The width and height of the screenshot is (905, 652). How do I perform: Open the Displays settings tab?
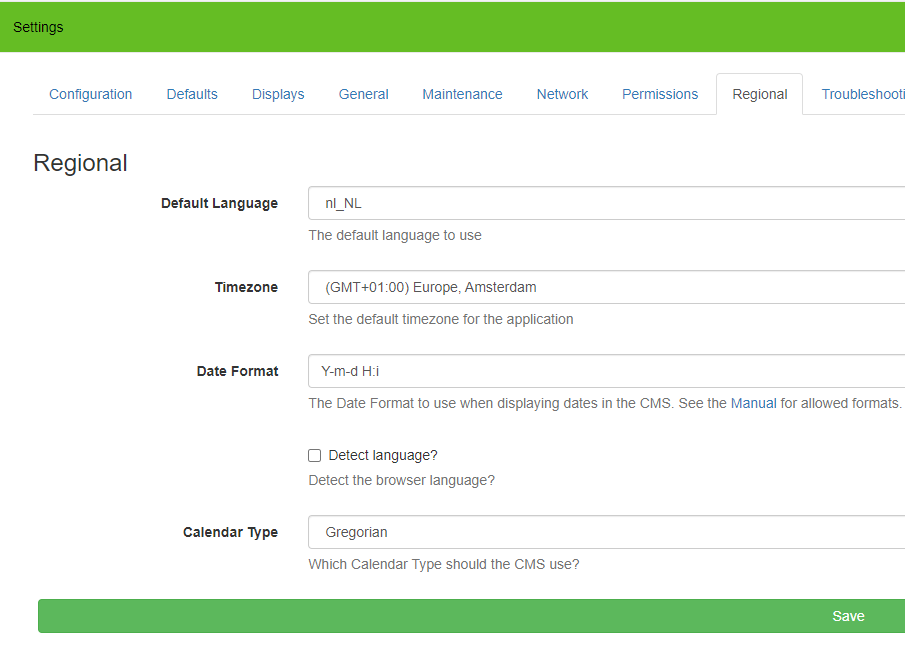click(x=278, y=94)
